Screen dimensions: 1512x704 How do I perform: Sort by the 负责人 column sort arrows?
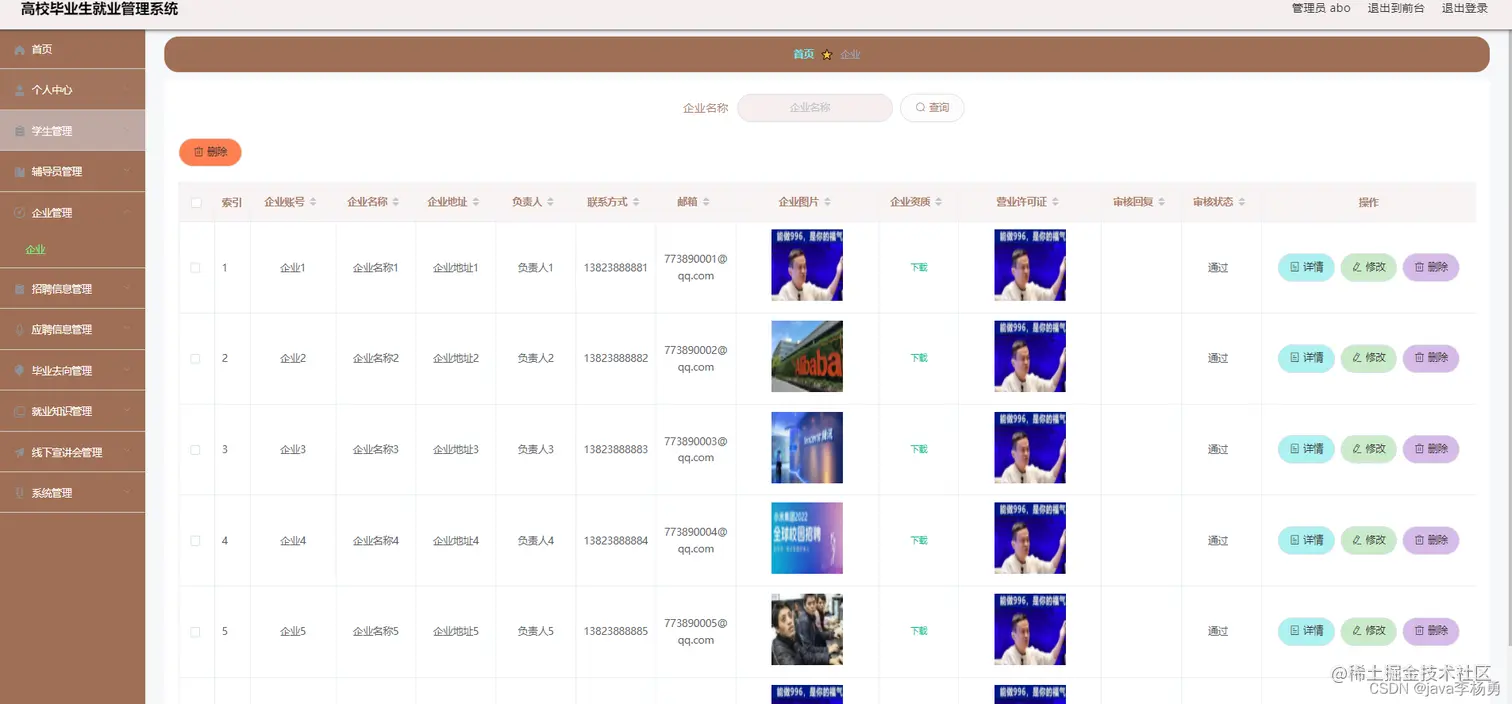(550, 202)
